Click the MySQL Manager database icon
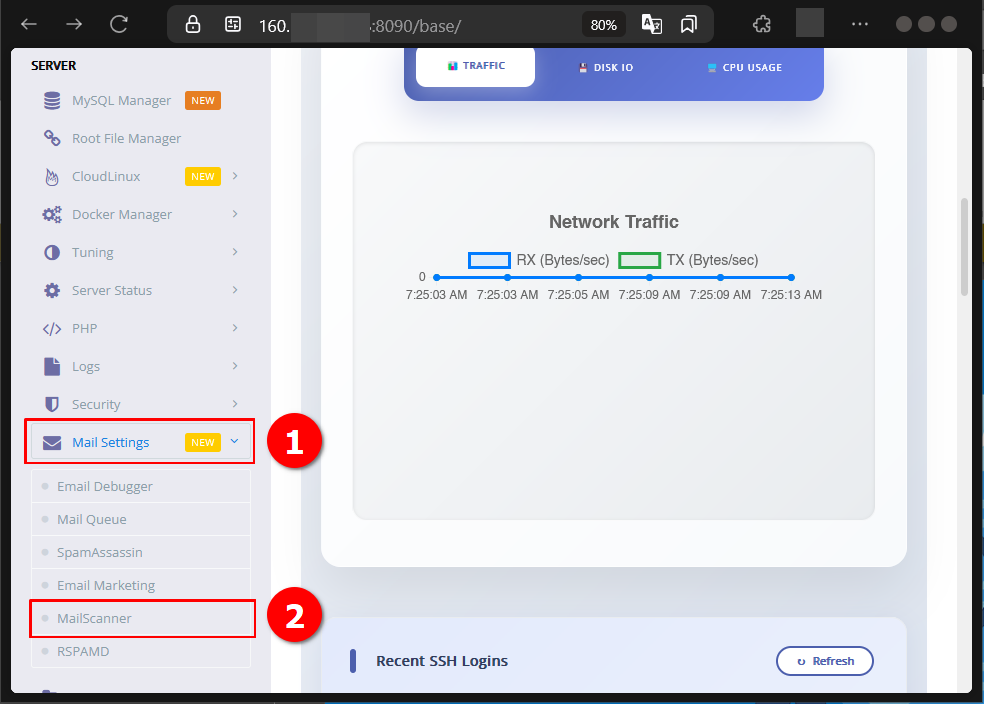Screen dimensions: 984x704 click(x=52, y=100)
